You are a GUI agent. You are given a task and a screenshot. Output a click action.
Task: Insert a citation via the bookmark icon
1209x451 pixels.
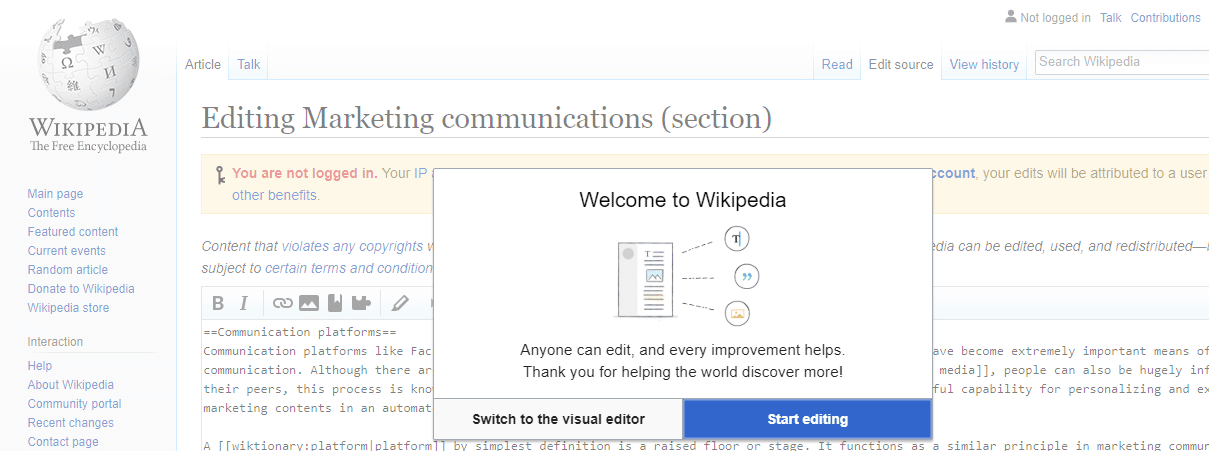coord(335,303)
